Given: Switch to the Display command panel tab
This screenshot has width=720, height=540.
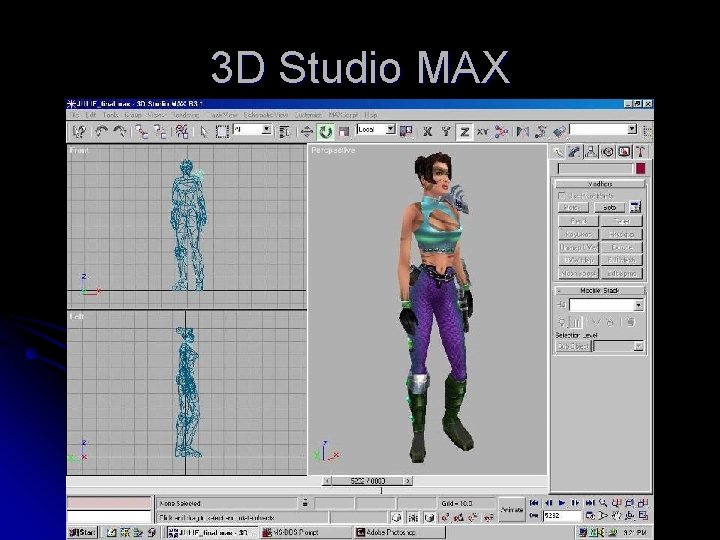Looking at the screenshot, I should pyautogui.click(x=624, y=152).
